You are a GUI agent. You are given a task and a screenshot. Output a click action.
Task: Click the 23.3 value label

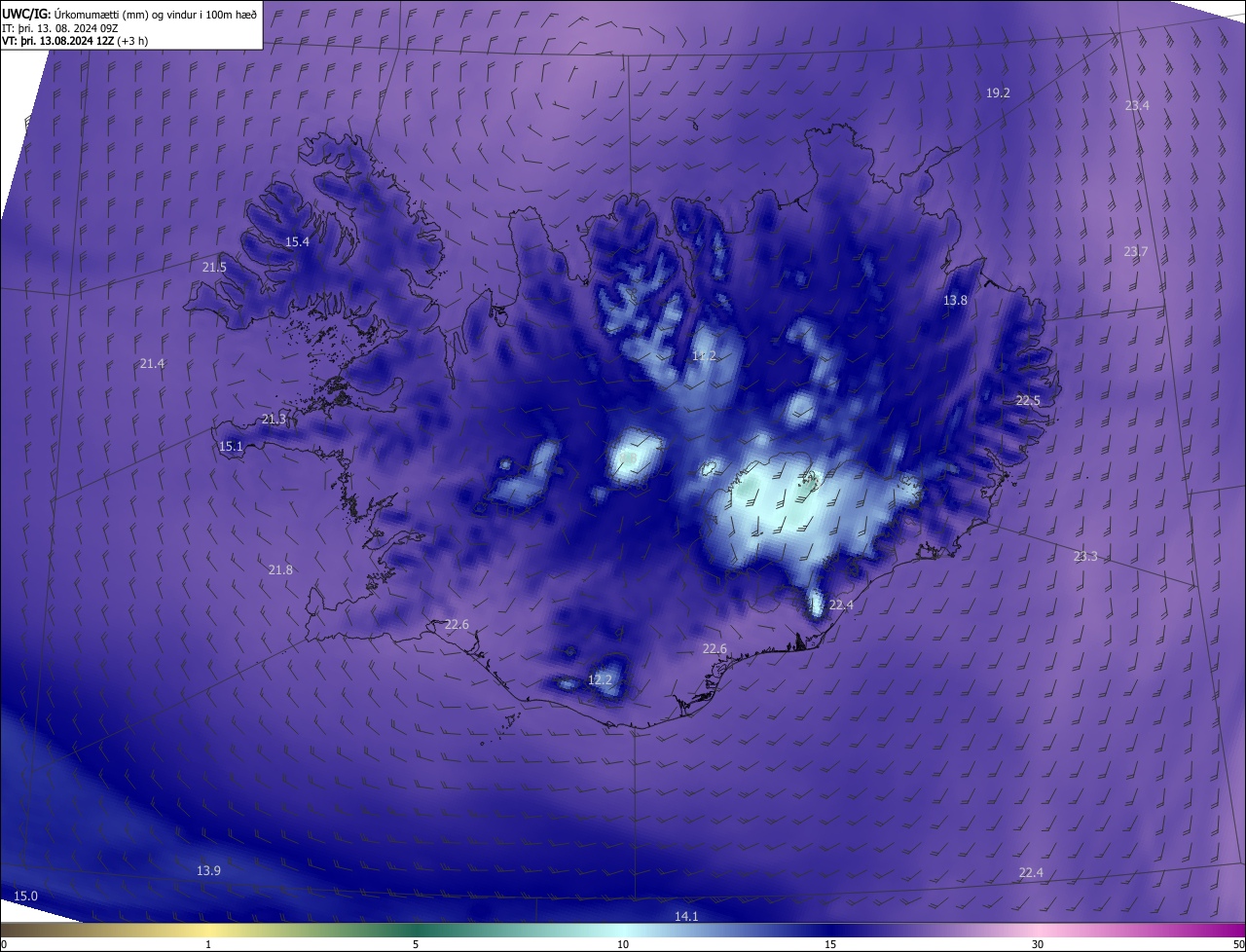(1085, 556)
